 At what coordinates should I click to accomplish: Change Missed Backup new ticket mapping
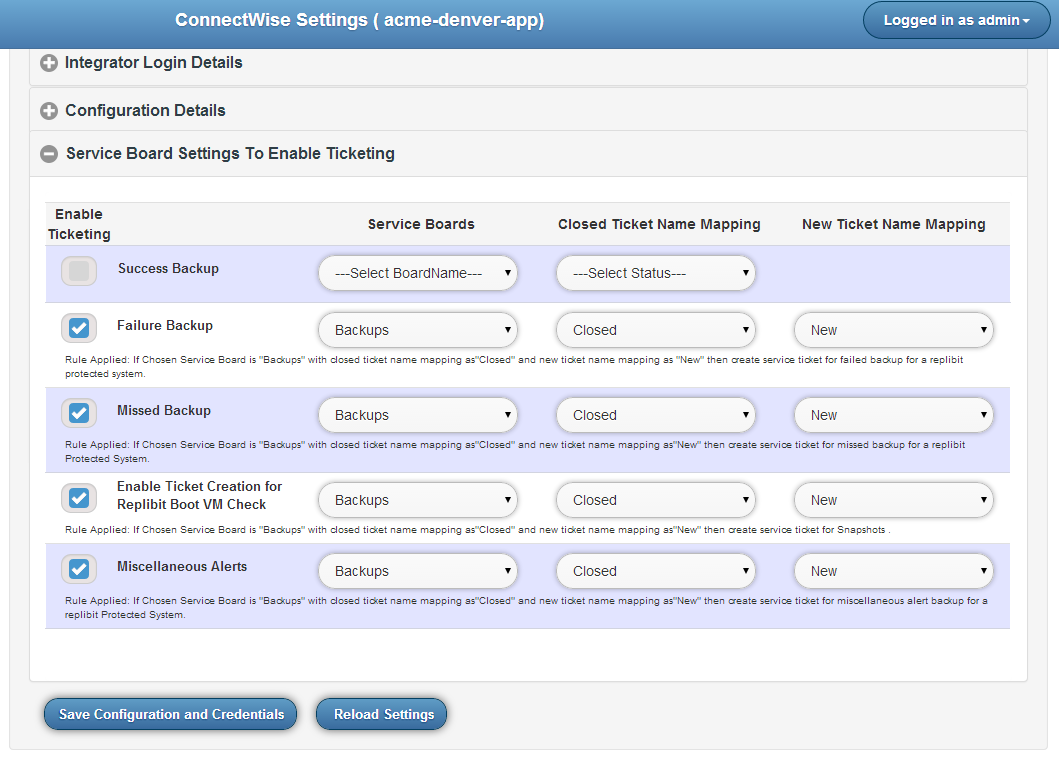click(x=894, y=415)
